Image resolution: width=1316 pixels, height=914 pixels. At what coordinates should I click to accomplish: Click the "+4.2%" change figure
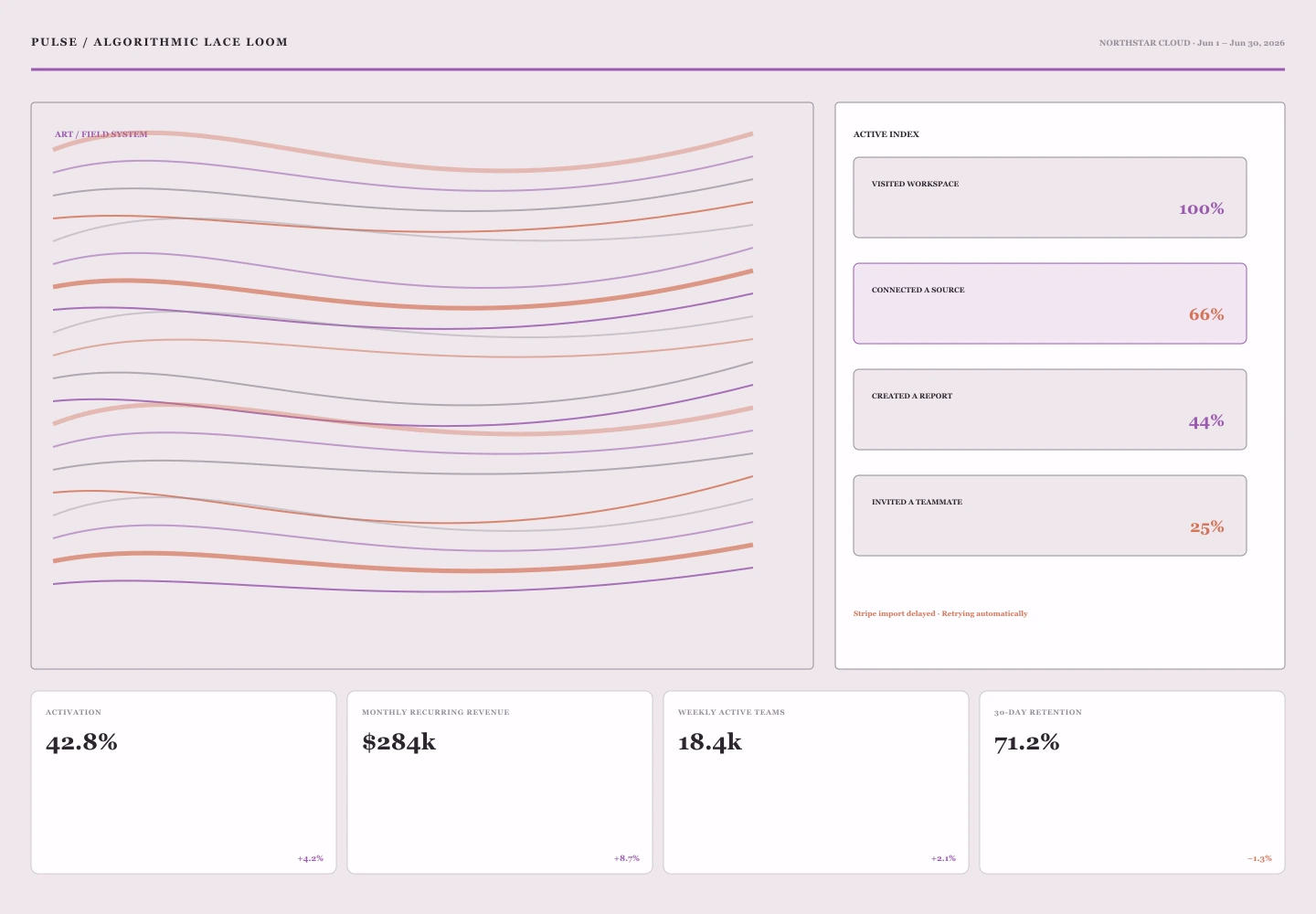(310, 858)
